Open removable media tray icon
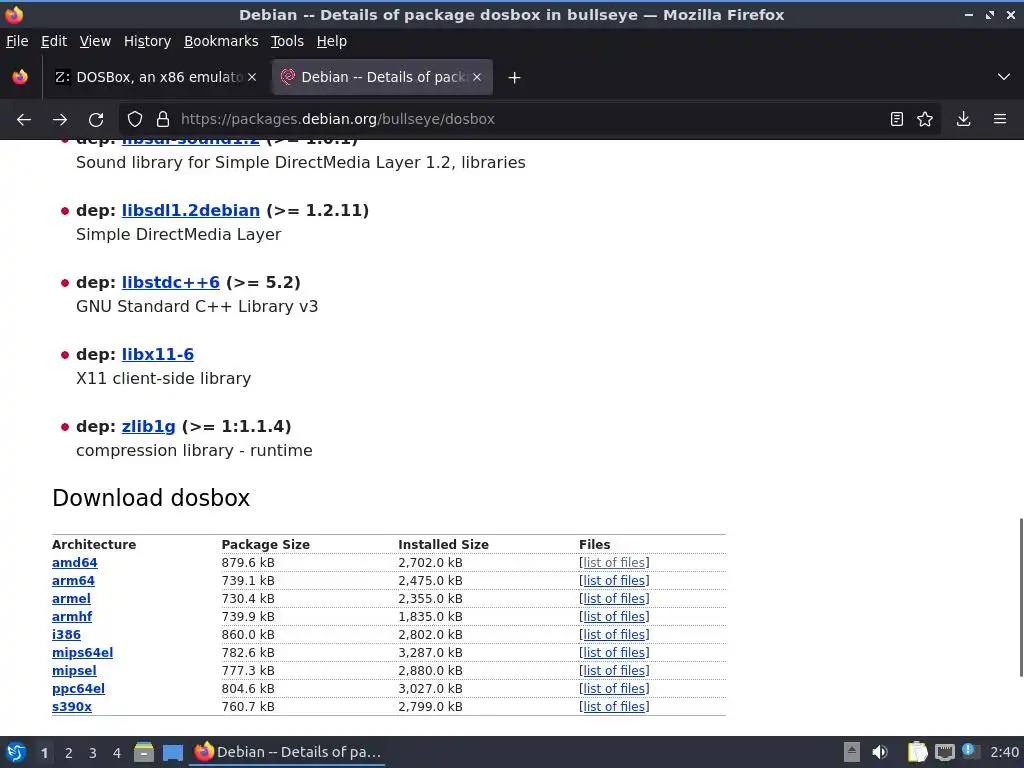Image resolution: width=1024 pixels, height=768 pixels. [x=852, y=752]
